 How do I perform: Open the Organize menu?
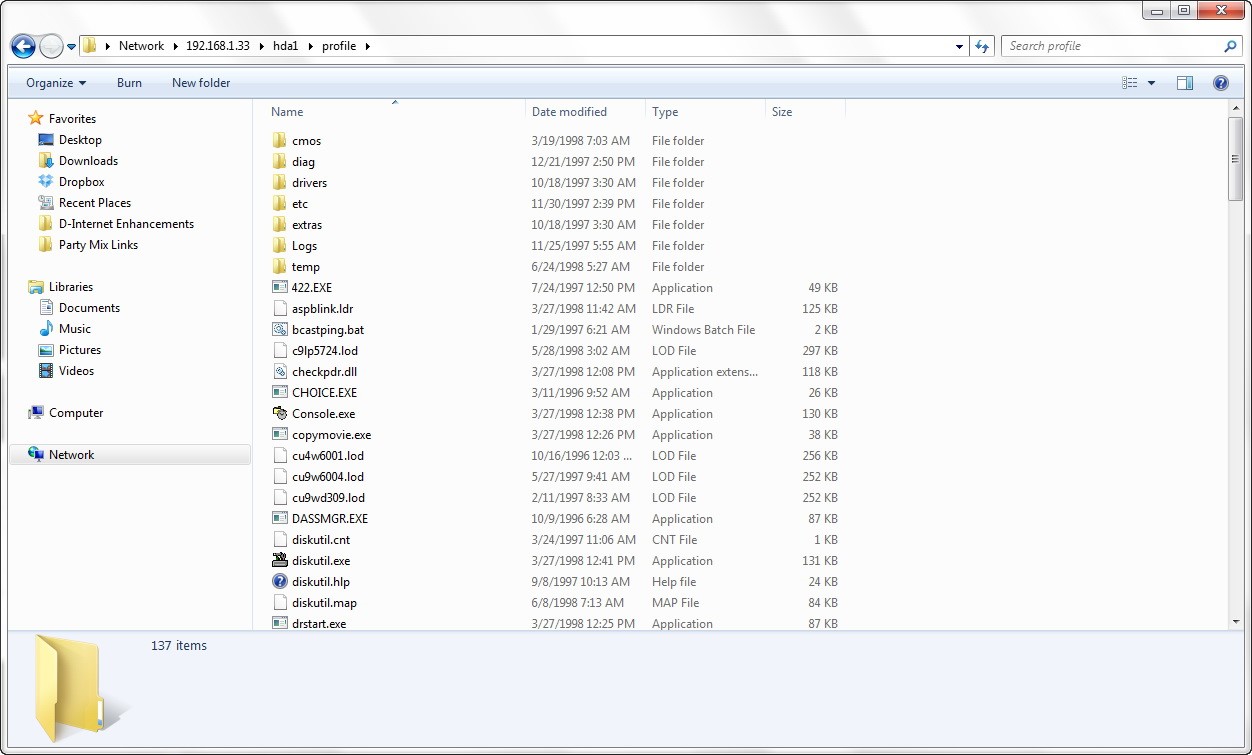pyautogui.click(x=56, y=83)
